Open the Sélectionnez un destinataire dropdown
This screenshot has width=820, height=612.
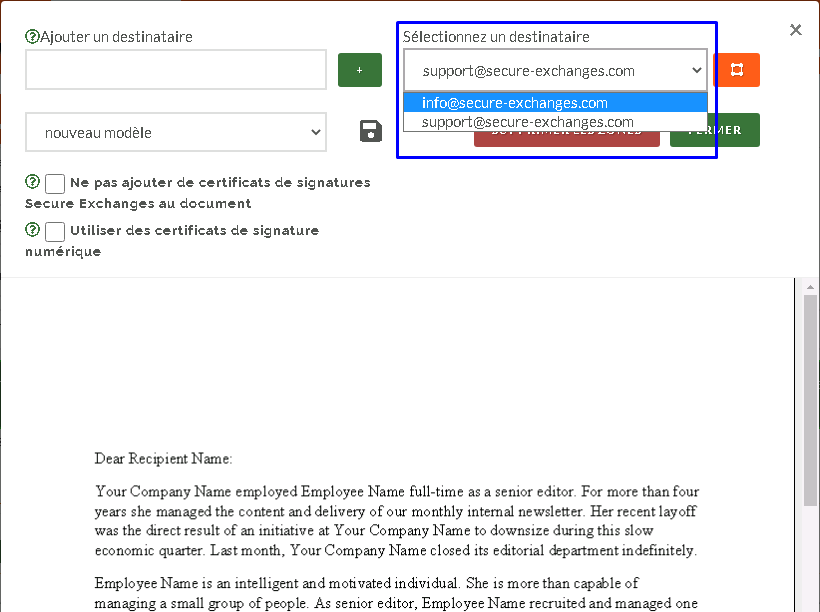coord(555,71)
